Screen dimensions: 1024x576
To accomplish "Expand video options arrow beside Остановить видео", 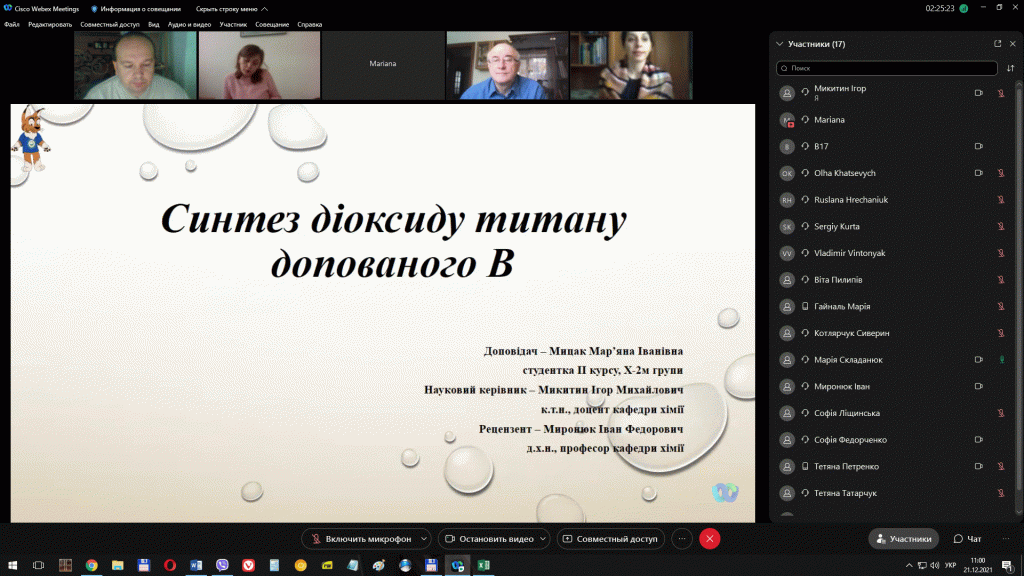I will 543,539.
